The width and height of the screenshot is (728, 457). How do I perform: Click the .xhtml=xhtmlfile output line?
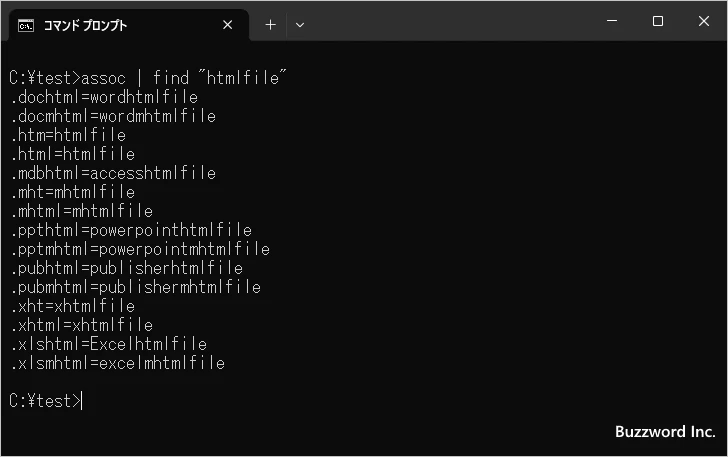(x=82, y=326)
